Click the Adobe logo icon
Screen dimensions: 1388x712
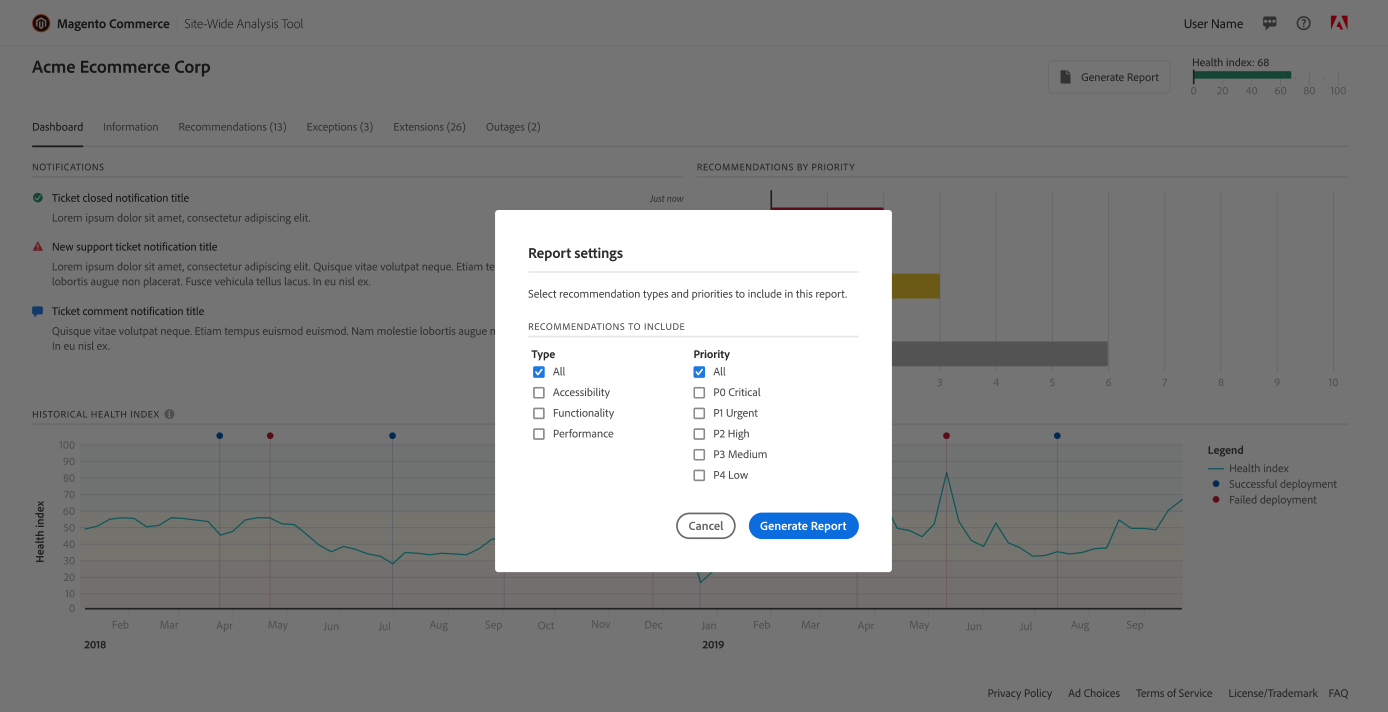(x=1339, y=23)
